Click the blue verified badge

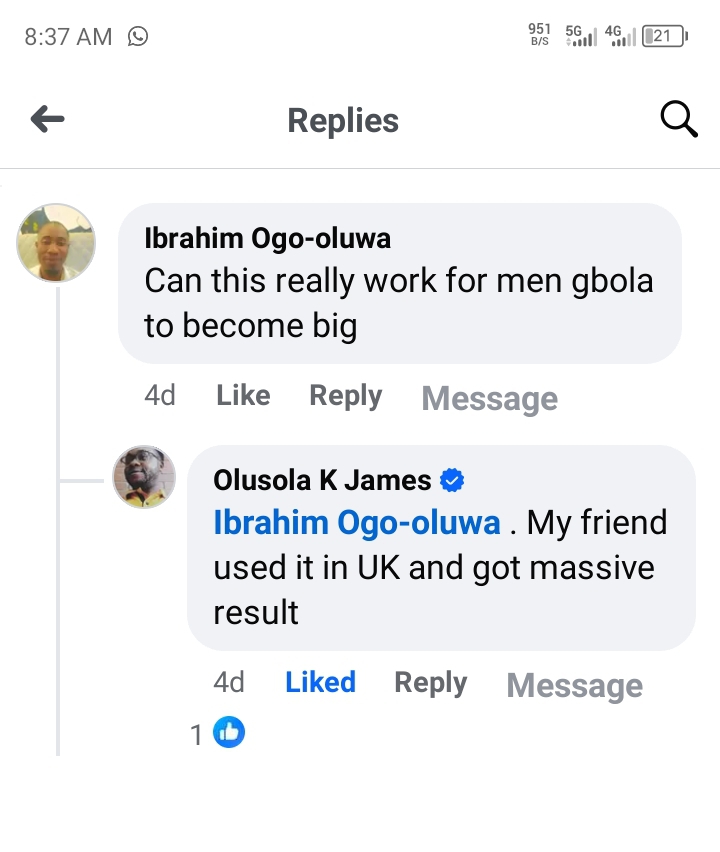click(452, 481)
